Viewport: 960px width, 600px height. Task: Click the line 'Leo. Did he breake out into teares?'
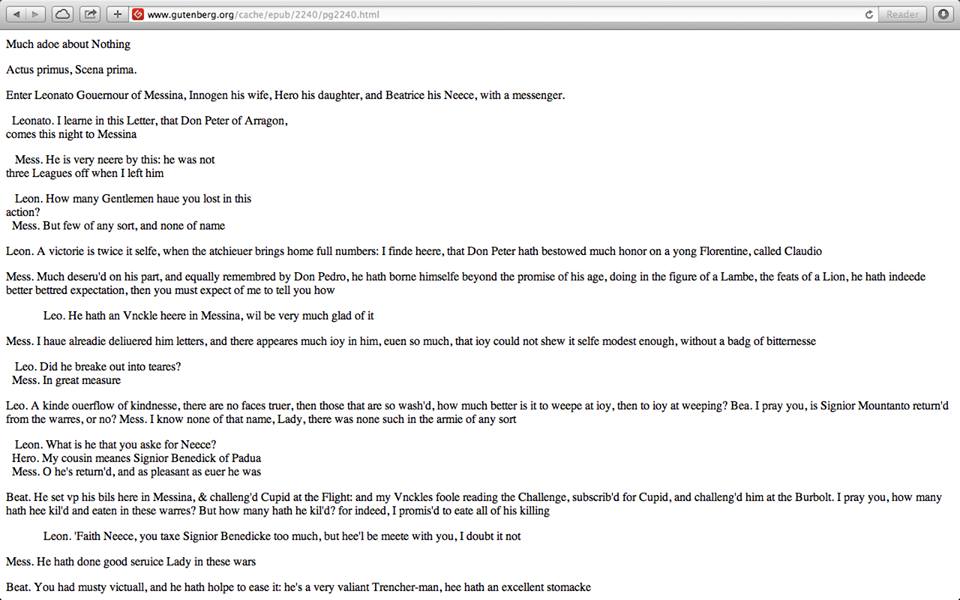click(x=98, y=367)
